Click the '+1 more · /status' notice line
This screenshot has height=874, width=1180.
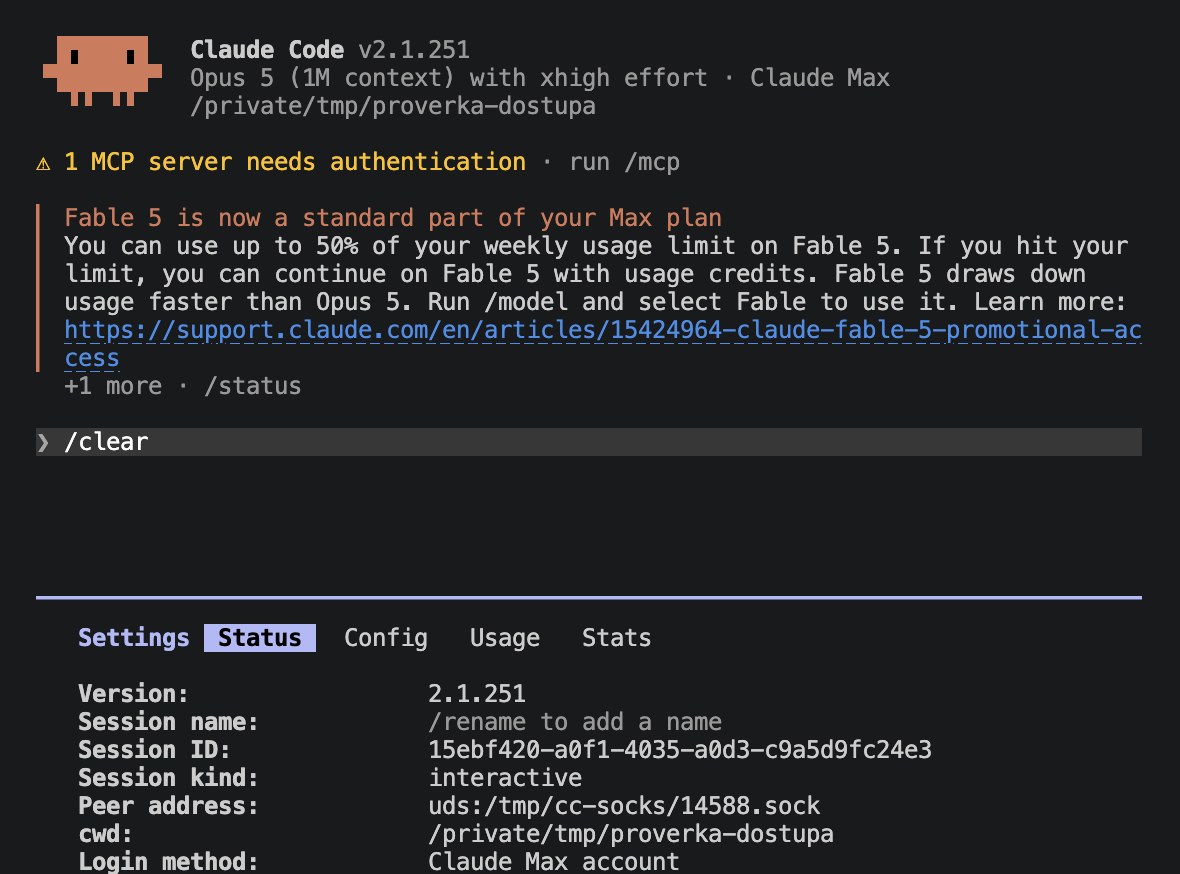183,386
